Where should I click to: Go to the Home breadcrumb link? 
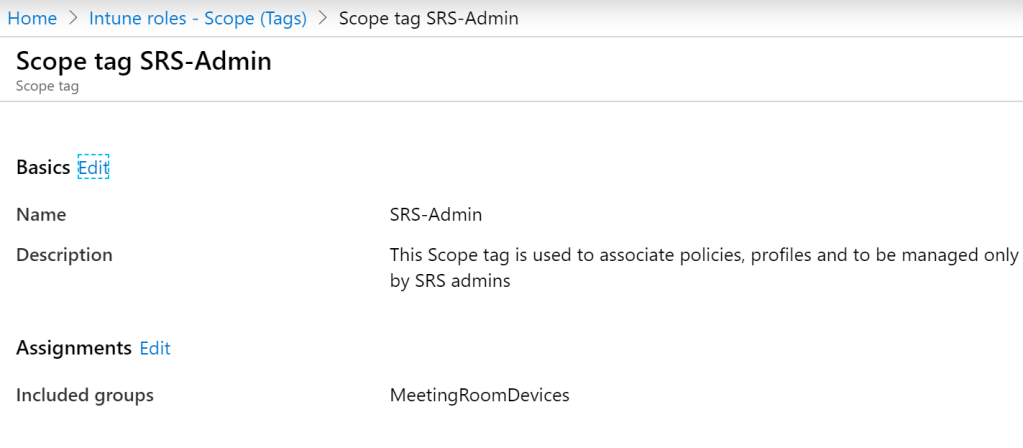[32, 18]
